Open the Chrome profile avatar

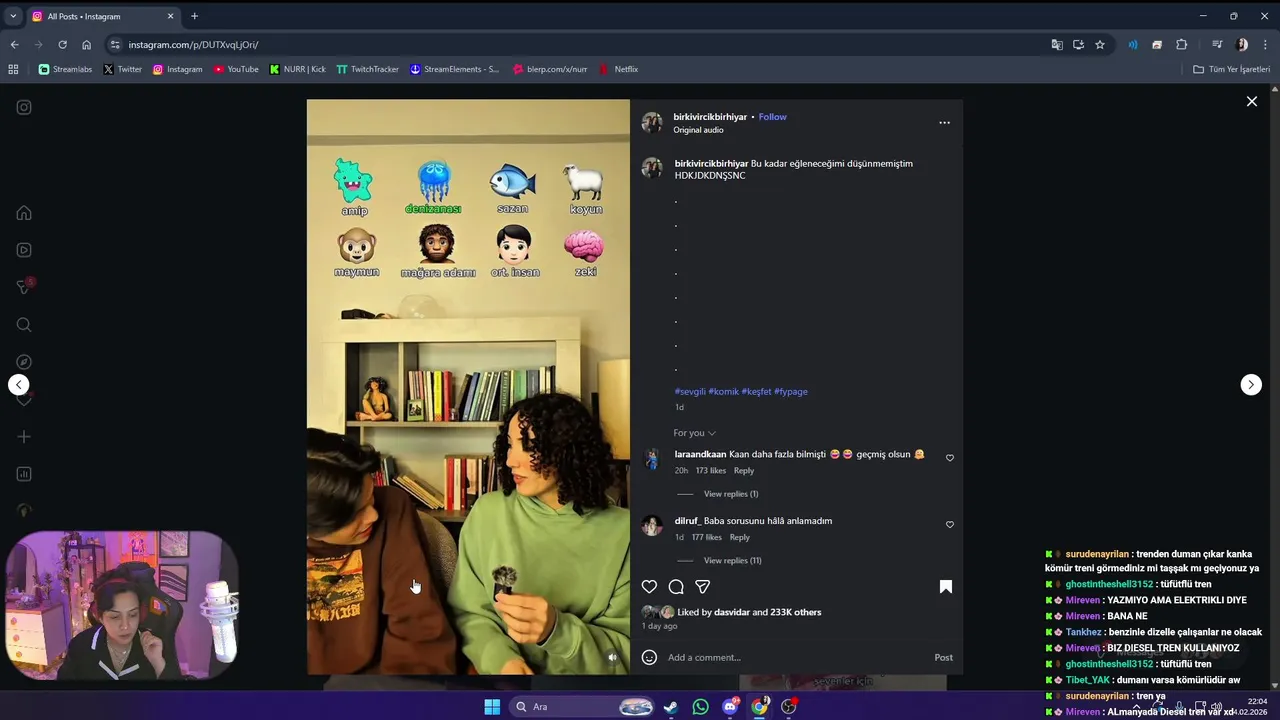1242,45
